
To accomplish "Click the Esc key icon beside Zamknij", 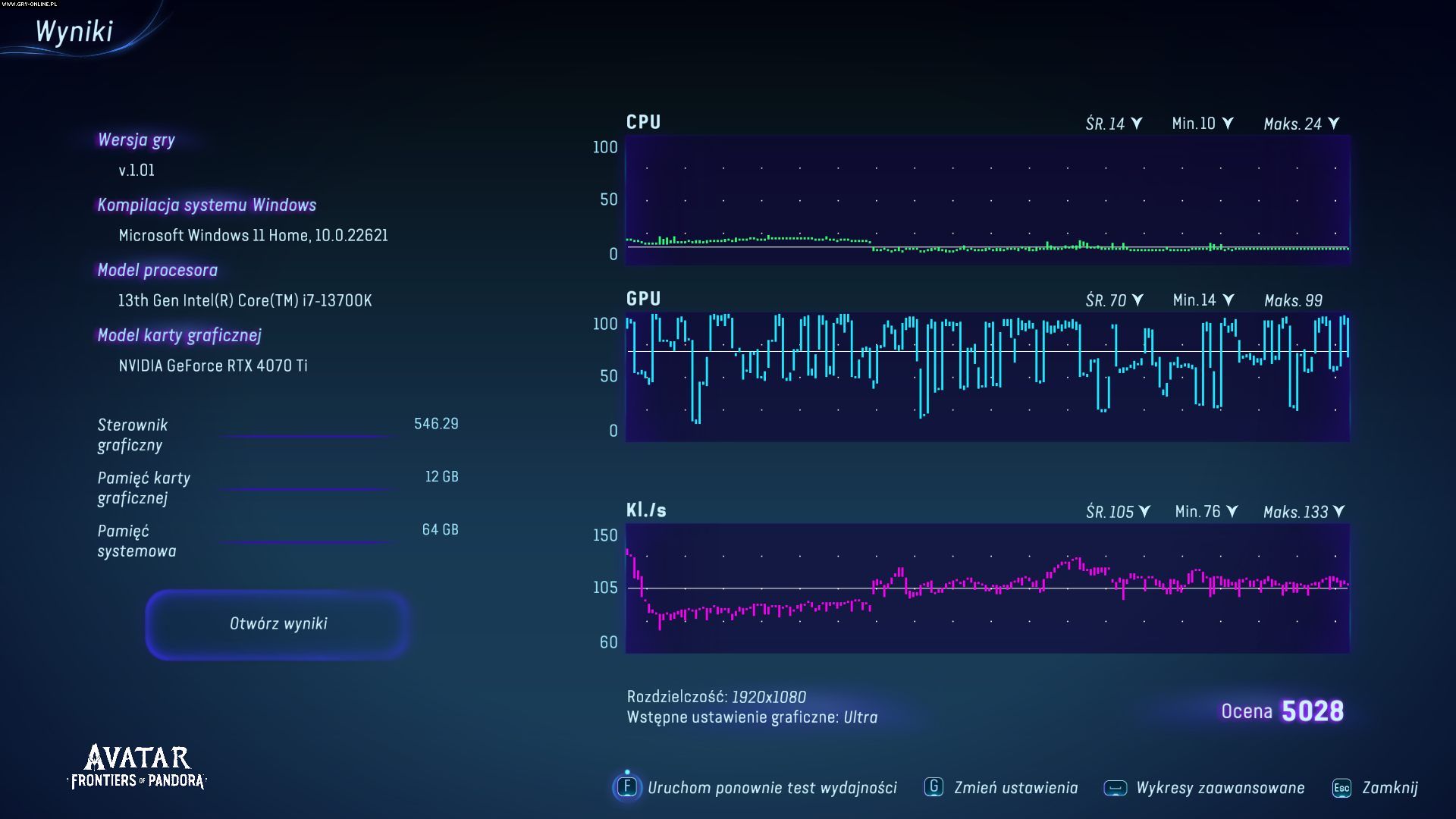I will [1341, 788].
